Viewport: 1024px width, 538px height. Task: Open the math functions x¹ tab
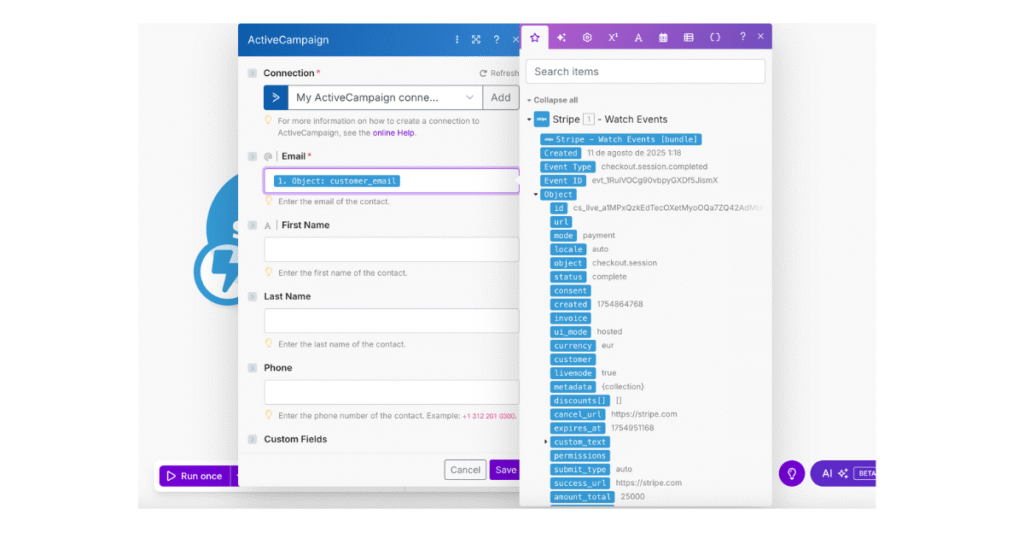tap(613, 37)
